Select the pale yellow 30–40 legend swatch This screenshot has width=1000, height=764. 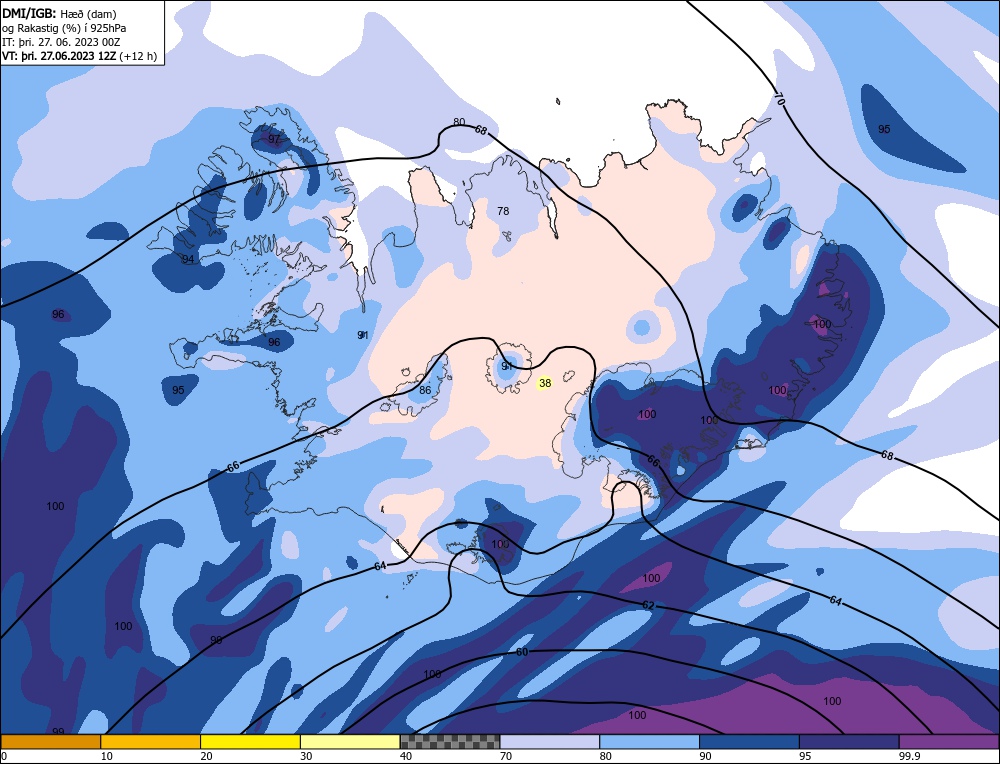[x=350, y=742]
